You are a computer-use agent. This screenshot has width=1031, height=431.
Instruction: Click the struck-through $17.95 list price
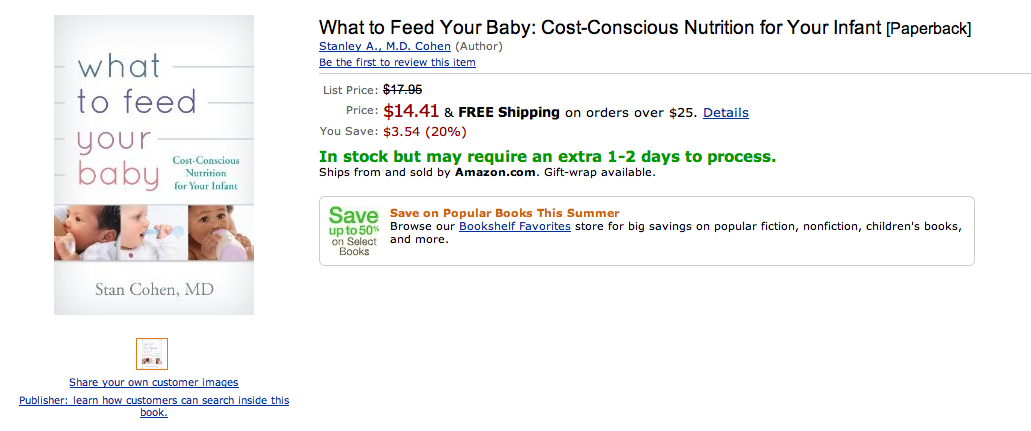[402, 89]
